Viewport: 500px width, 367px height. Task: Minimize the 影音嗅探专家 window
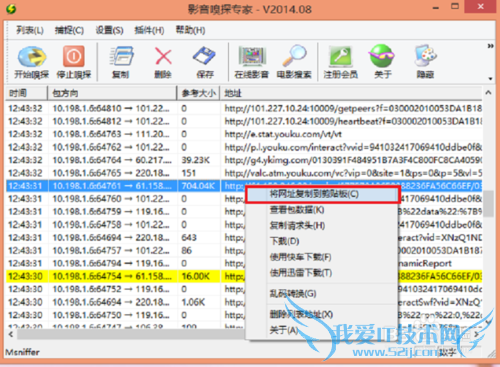click(436, 8)
